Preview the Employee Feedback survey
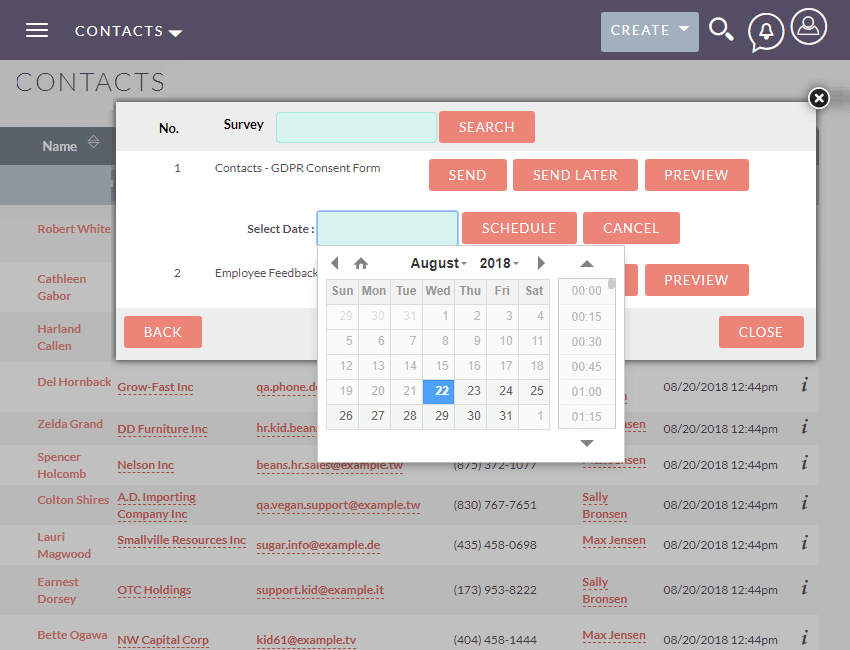Screen dimensions: 850x650 pyautogui.click(x=696, y=280)
